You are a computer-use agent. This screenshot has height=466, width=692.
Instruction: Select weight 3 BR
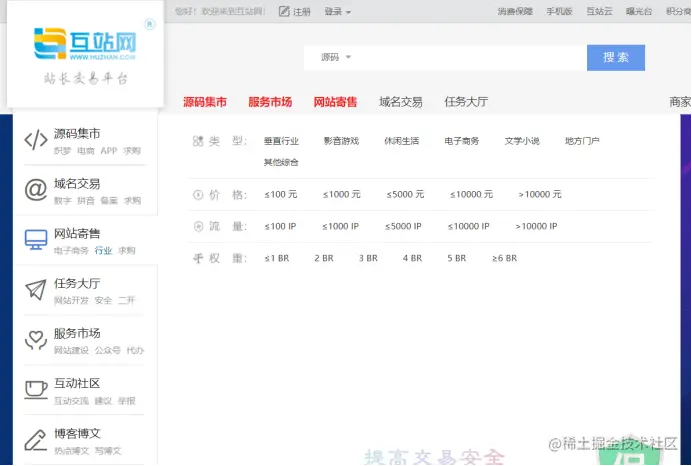(368, 259)
